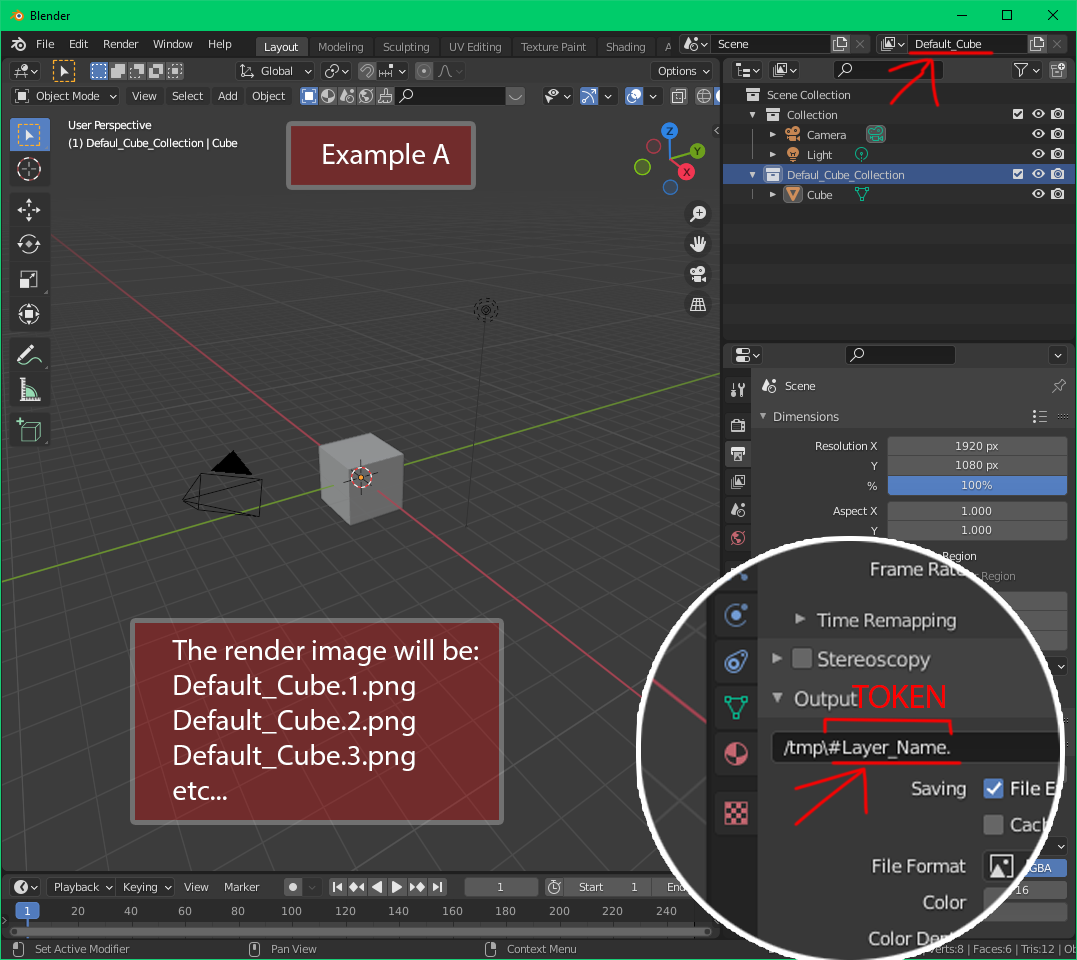Select the 3D Cursor tool

coord(29,169)
